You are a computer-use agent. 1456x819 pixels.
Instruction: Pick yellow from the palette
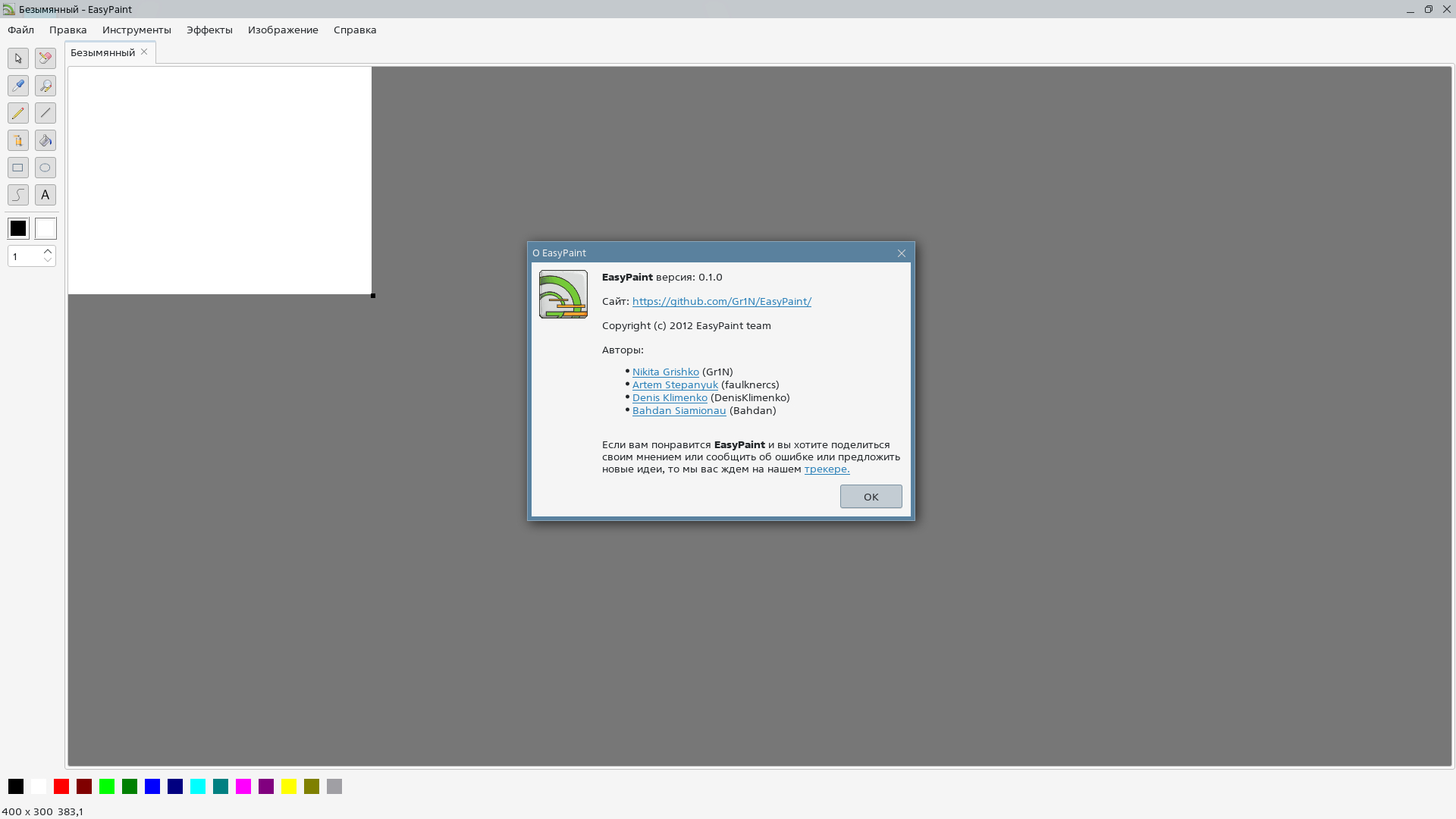289,786
